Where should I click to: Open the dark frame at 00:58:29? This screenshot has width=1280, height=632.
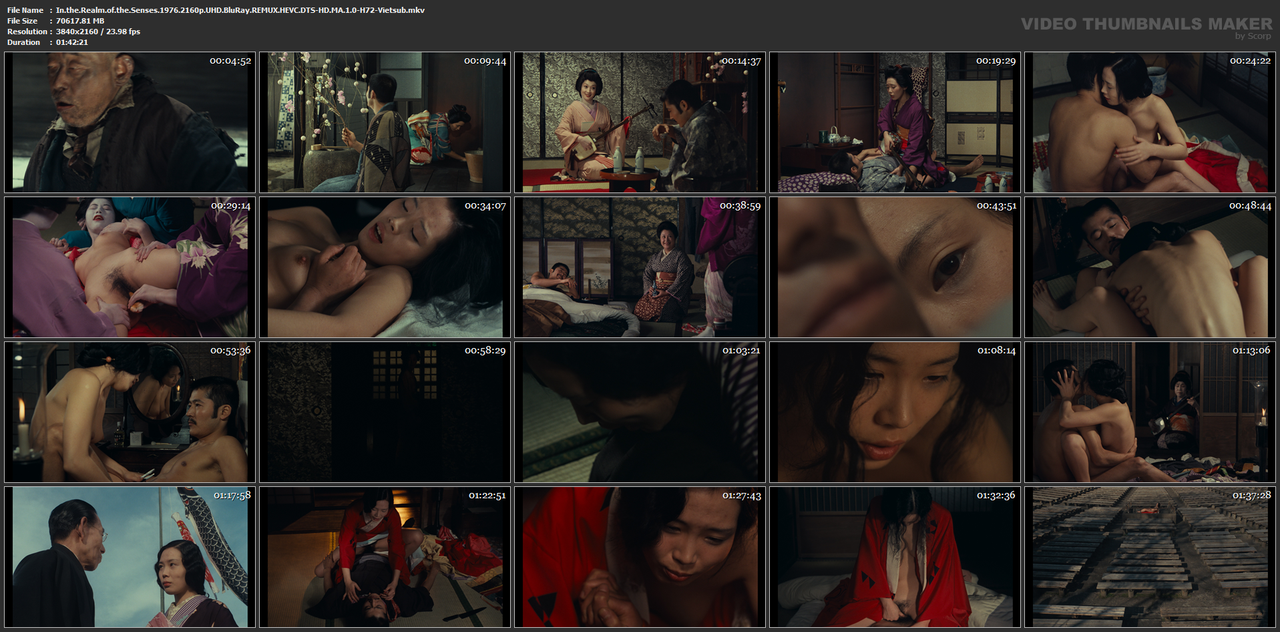click(384, 412)
